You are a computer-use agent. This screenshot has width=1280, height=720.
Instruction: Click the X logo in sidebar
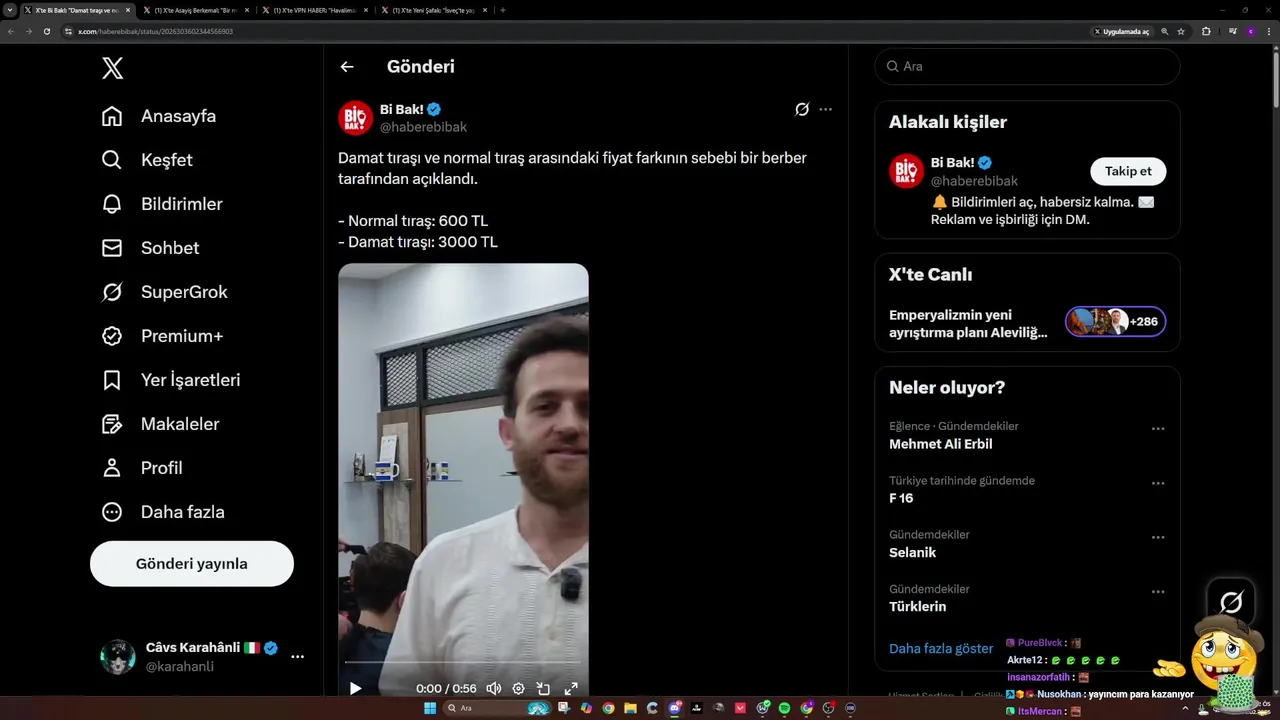tap(113, 68)
